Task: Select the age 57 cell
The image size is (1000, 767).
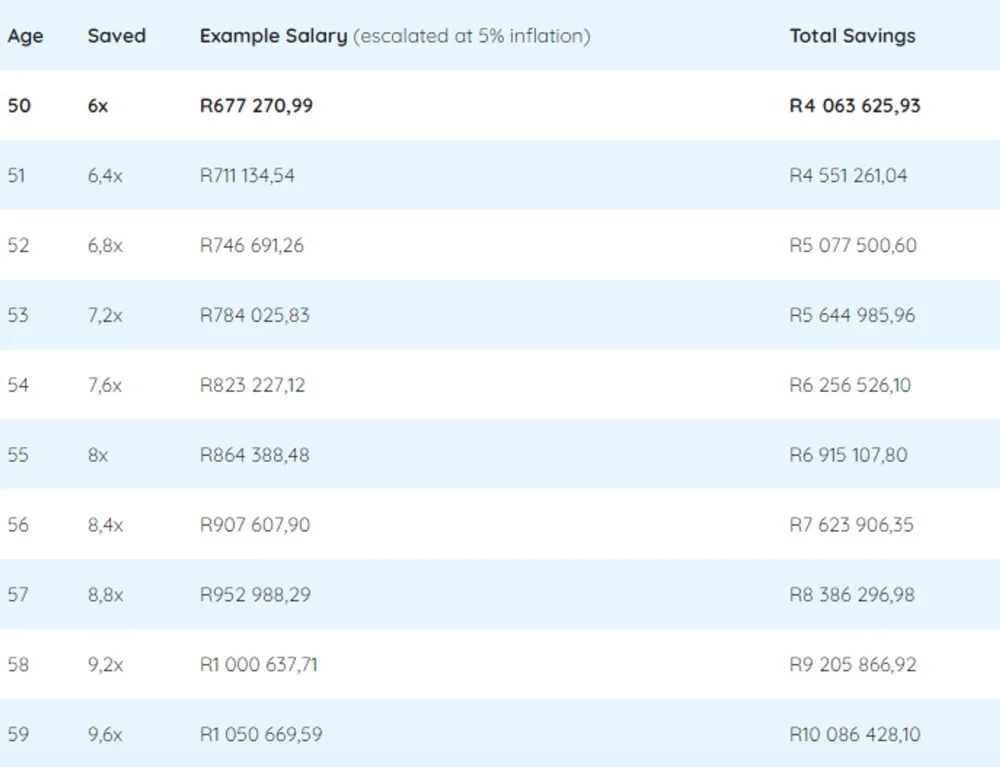Action: pos(18,595)
